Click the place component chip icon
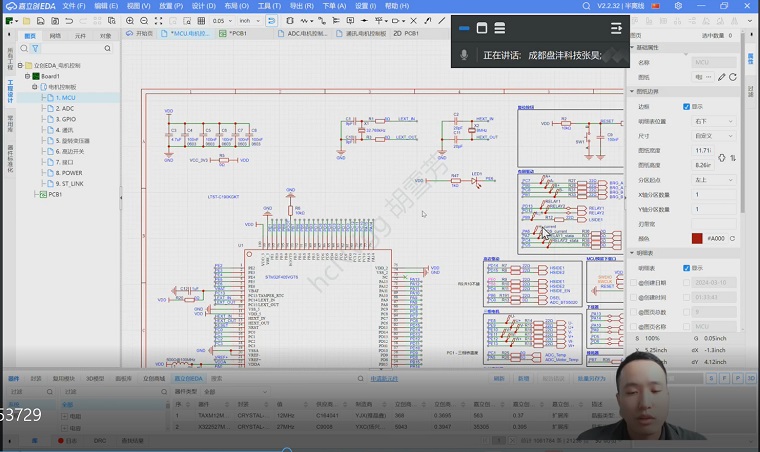Screen dimensions: 760x452 pos(290,21)
